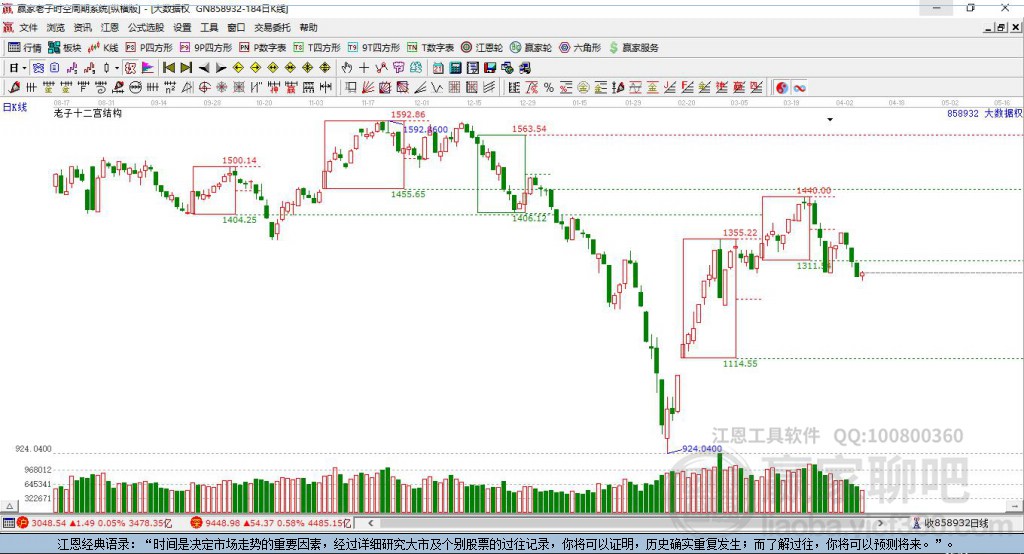Open the T四方形 tool

[x=317, y=48]
